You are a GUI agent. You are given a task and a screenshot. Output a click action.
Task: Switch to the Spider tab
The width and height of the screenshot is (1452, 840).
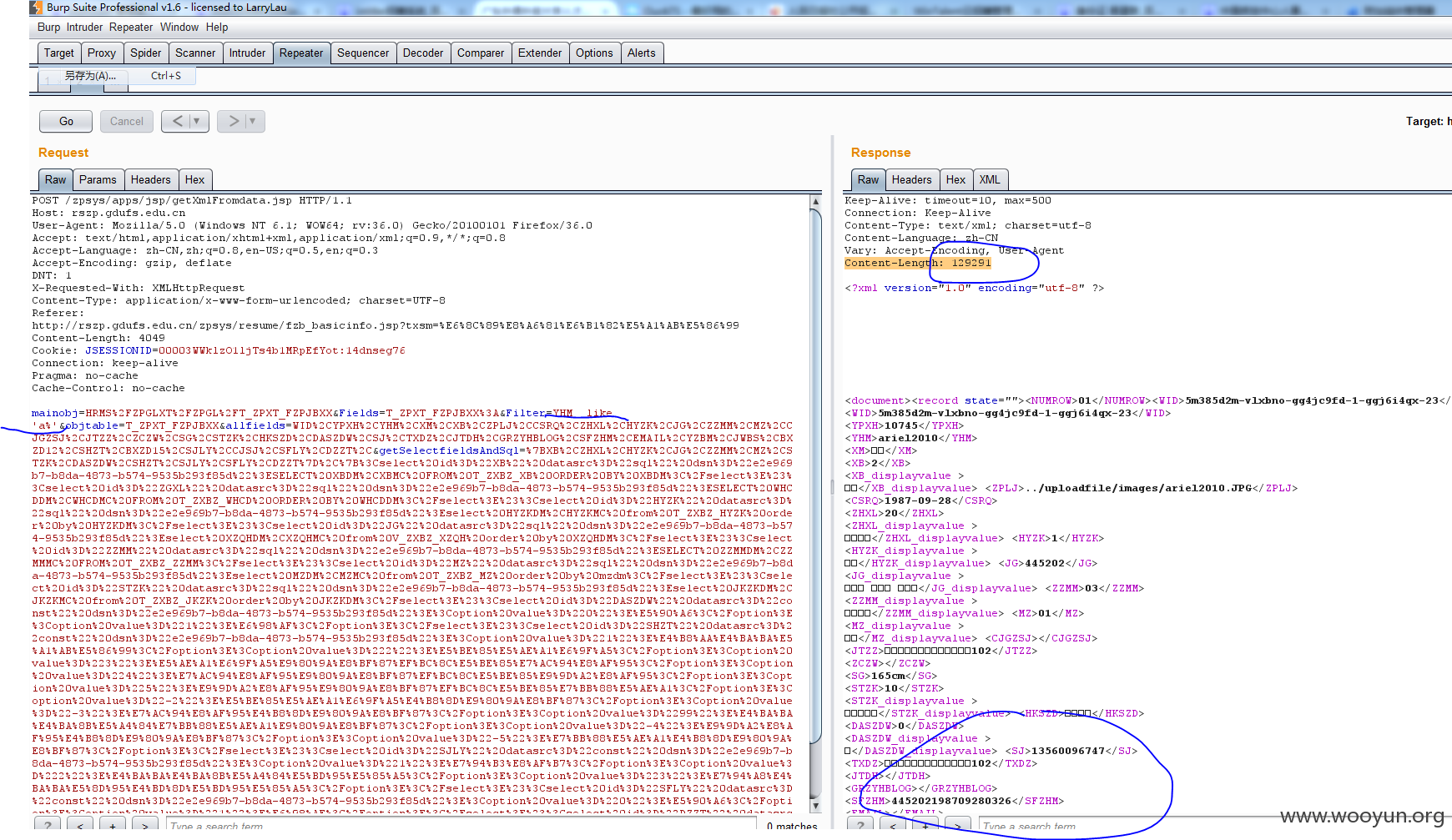(146, 53)
